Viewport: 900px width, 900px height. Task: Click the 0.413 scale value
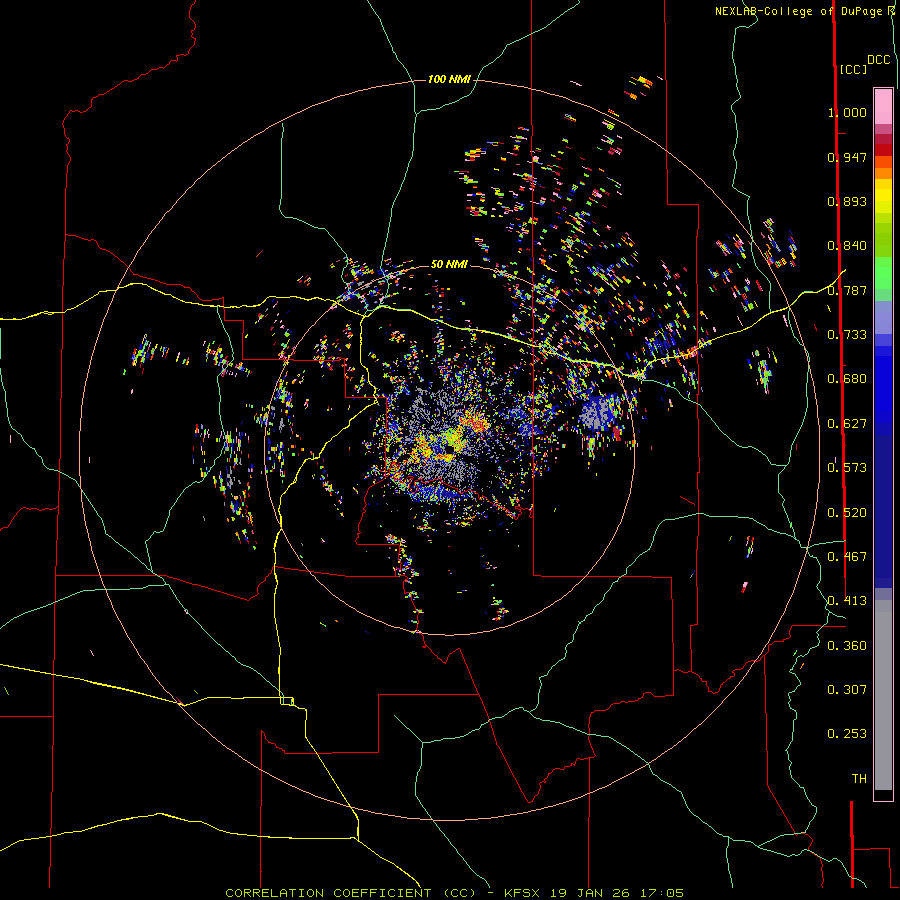click(847, 601)
